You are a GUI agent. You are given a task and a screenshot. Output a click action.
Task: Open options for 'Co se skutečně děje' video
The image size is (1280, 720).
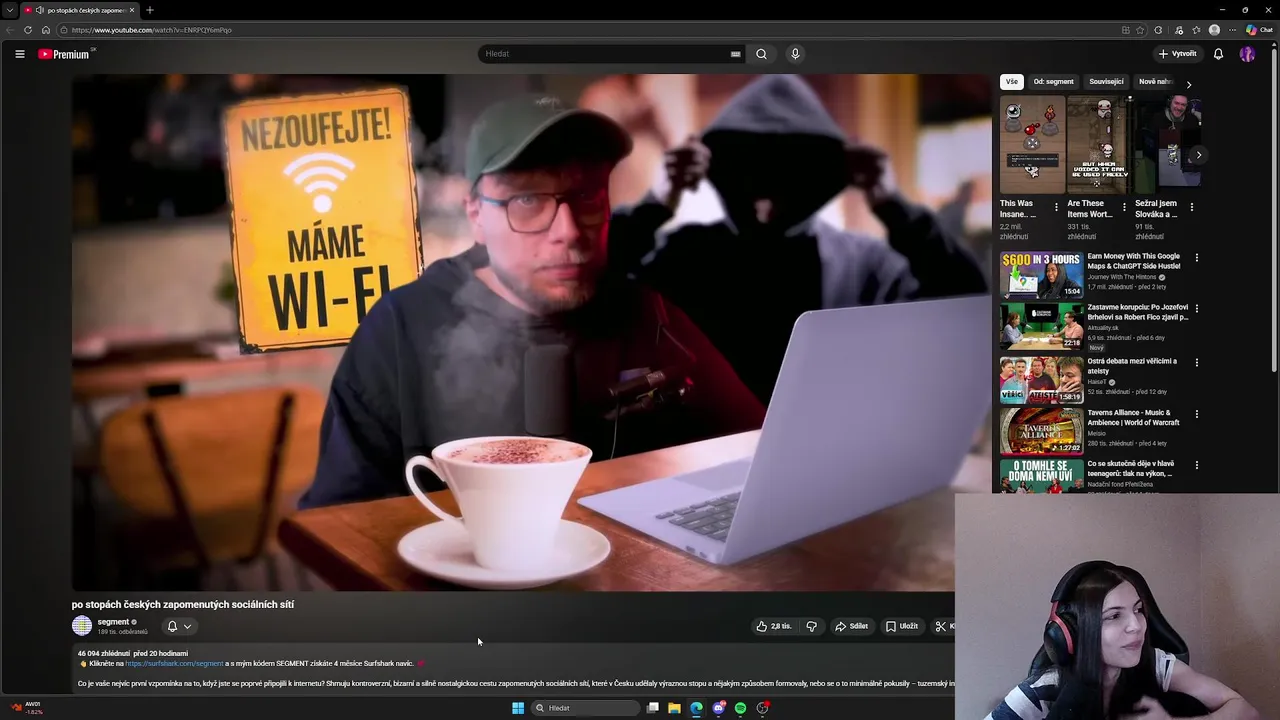(x=1196, y=465)
